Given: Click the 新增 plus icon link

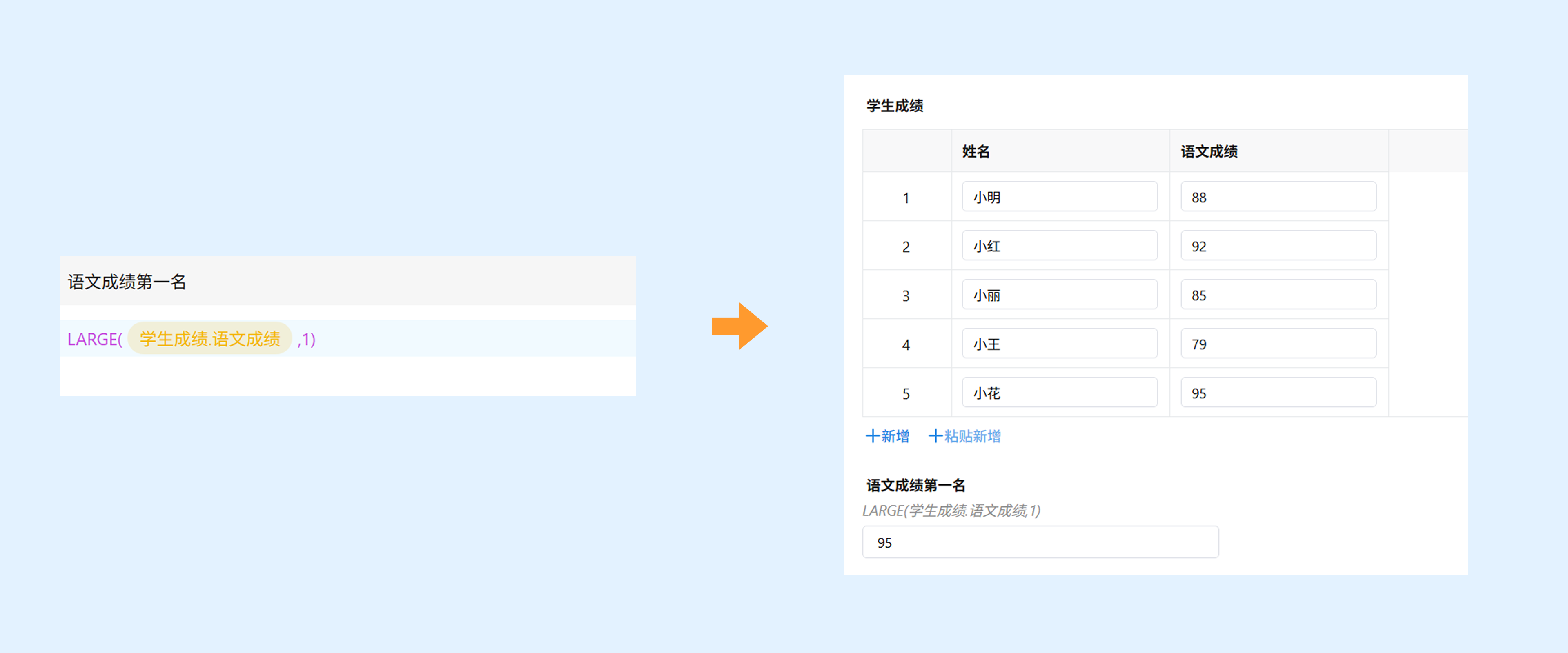Looking at the screenshot, I should [x=887, y=436].
